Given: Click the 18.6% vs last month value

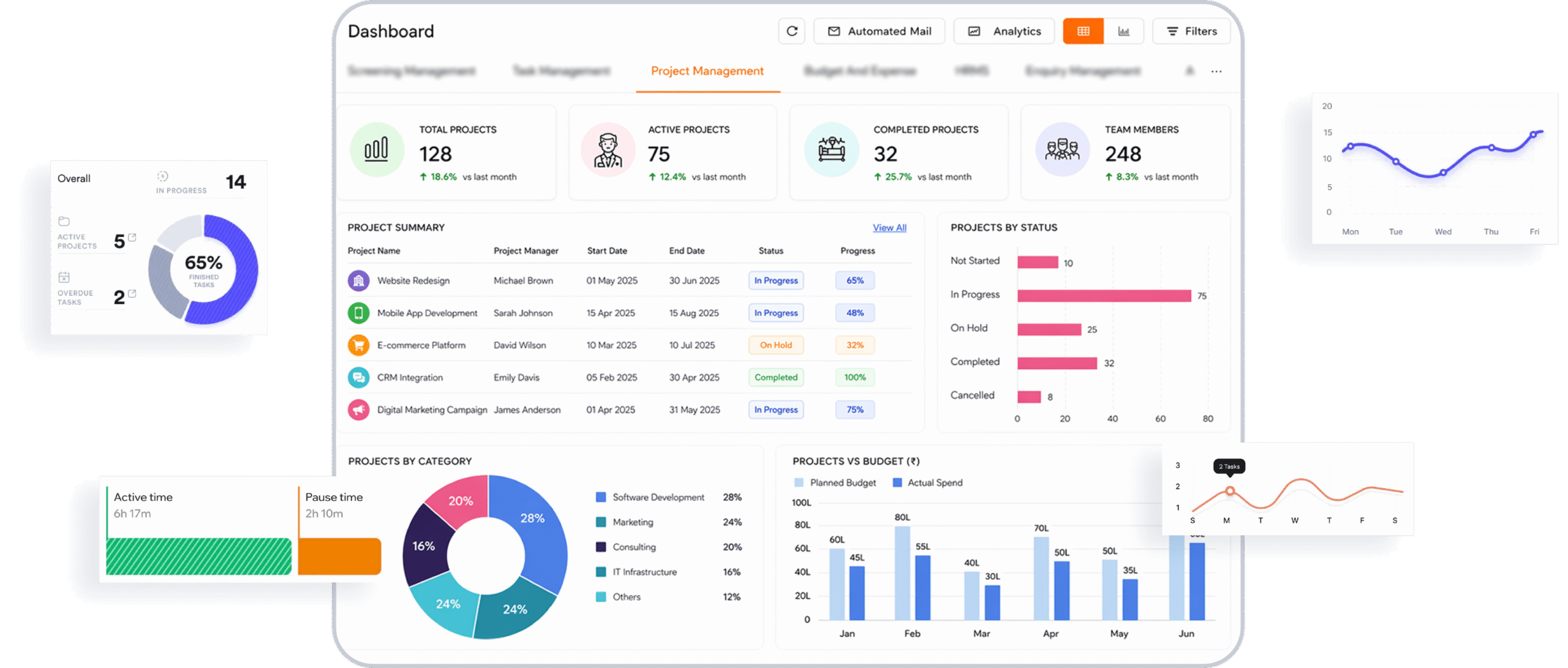Looking at the screenshot, I should pyautogui.click(x=443, y=177).
